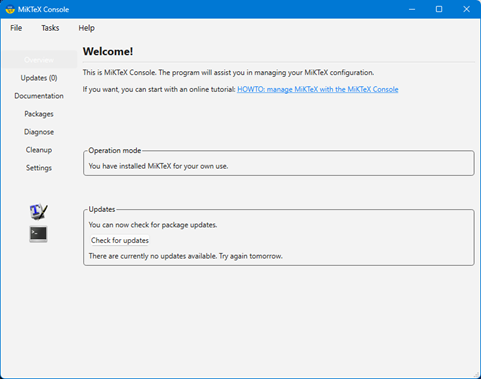
Task: Open the Help menu
Action: click(87, 28)
